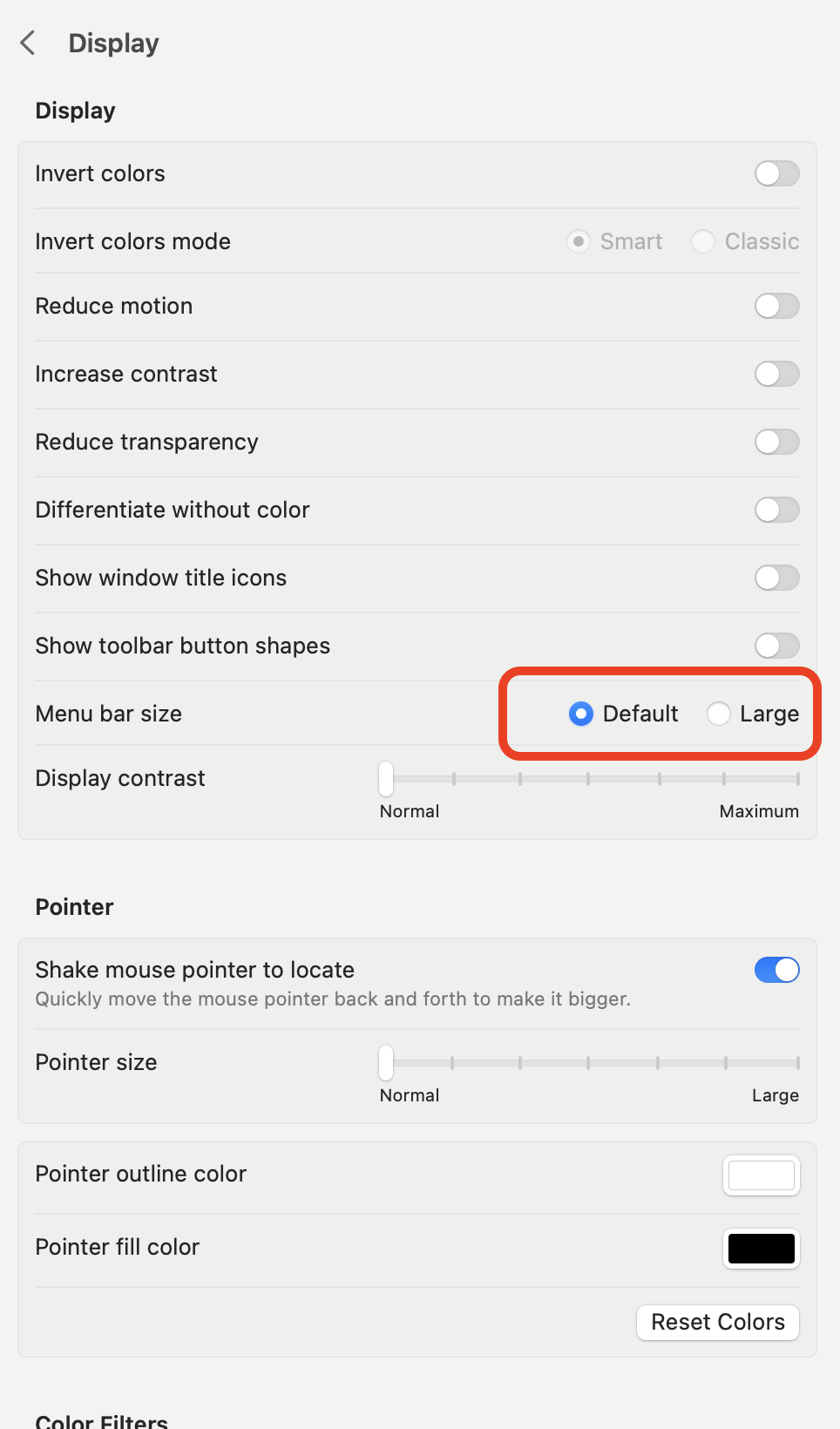
Task: Select the Smart invert colors mode
Action: point(579,241)
